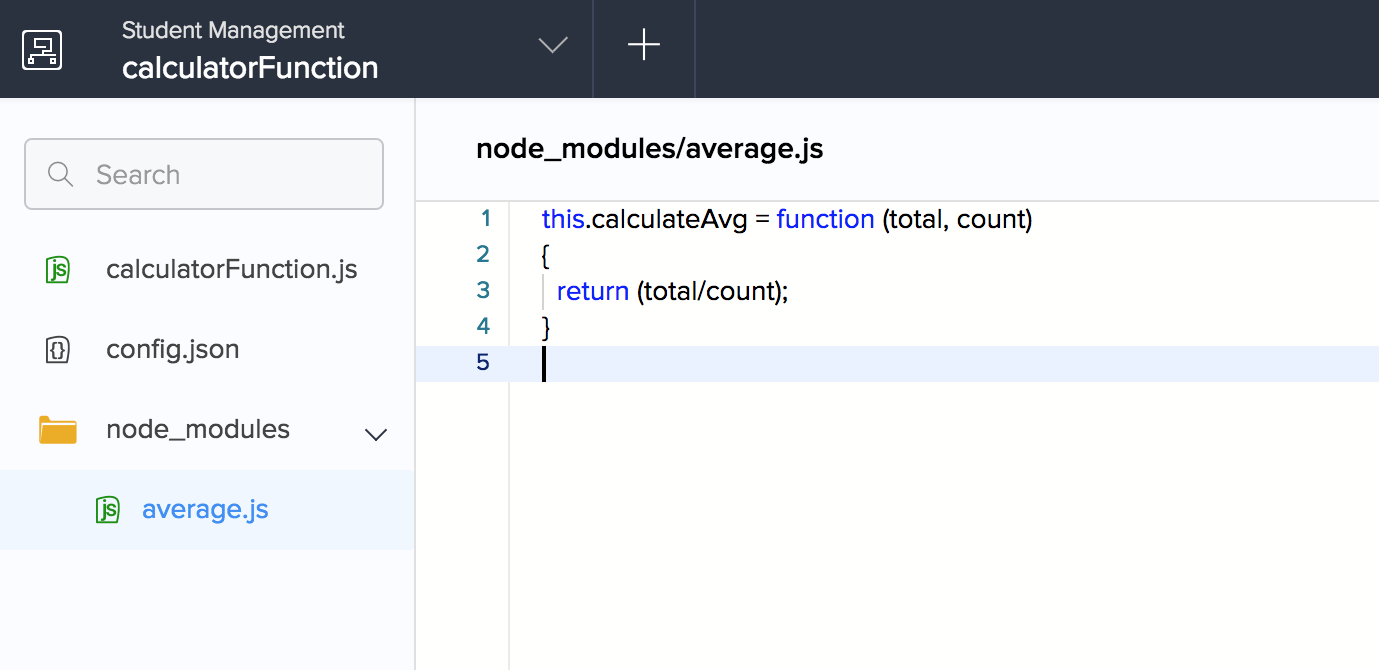Click the app logo icon in header
1379x670 pixels.
(42, 49)
